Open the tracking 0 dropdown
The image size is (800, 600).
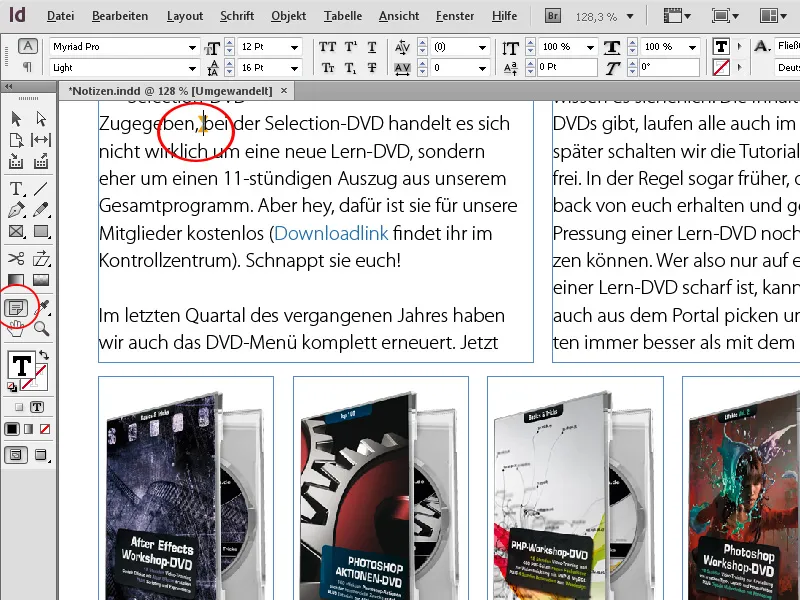coord(482,68)
